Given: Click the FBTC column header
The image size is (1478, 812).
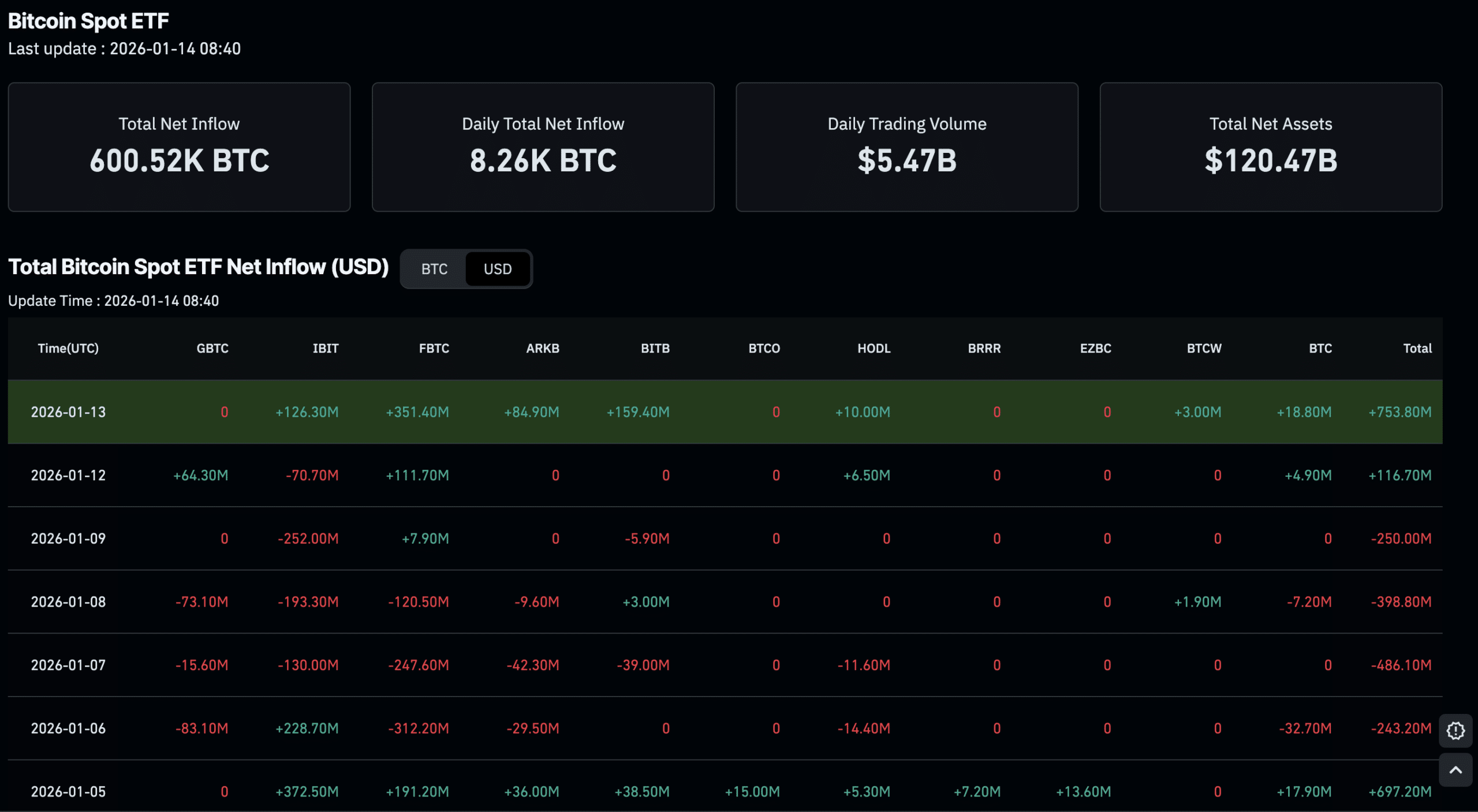Looking at the screenshot, I should 434,348.
